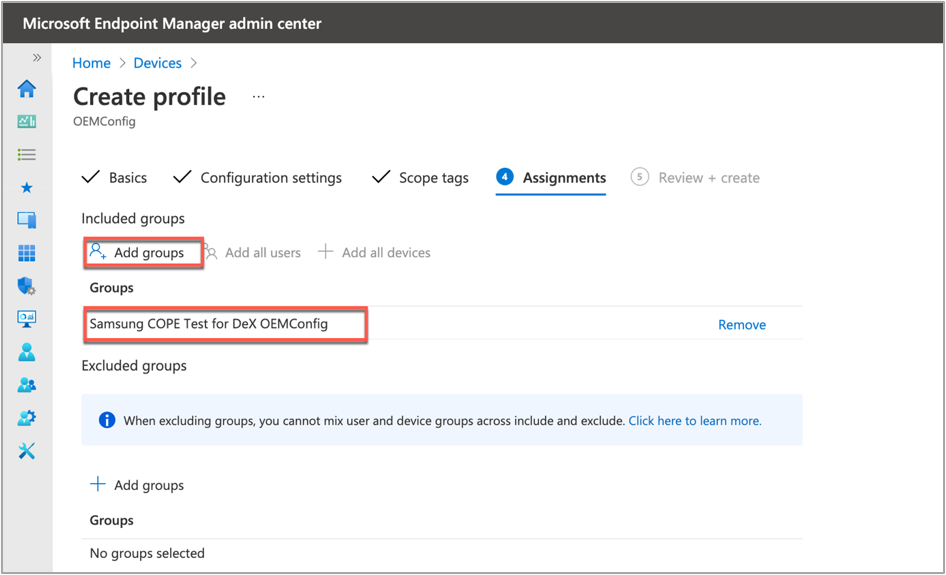
Task: Open Troubleshooting tools icon in sidebar
Action: pos(27,451)
